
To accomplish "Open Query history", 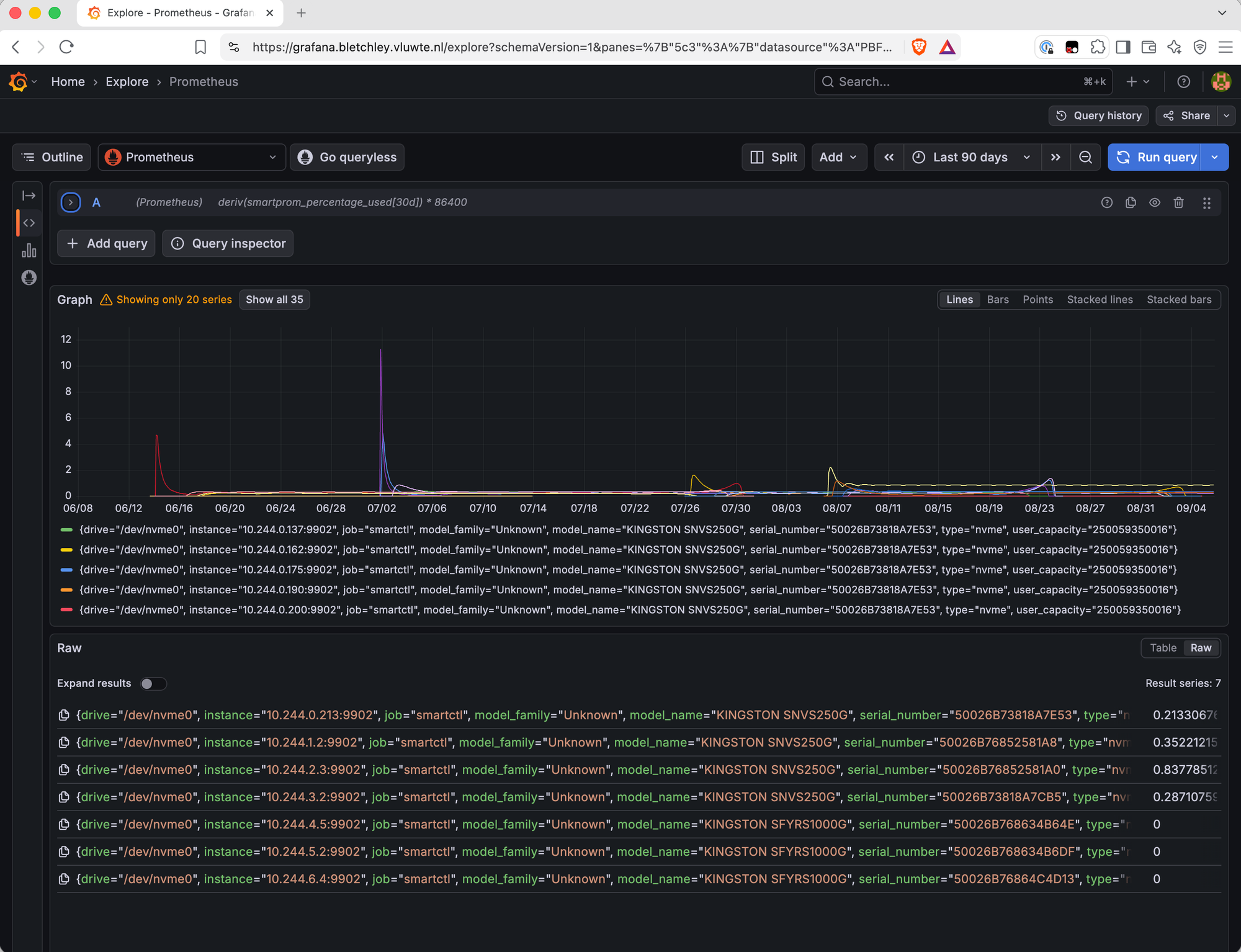I will pyautogui.click(x=1098, y=115).
